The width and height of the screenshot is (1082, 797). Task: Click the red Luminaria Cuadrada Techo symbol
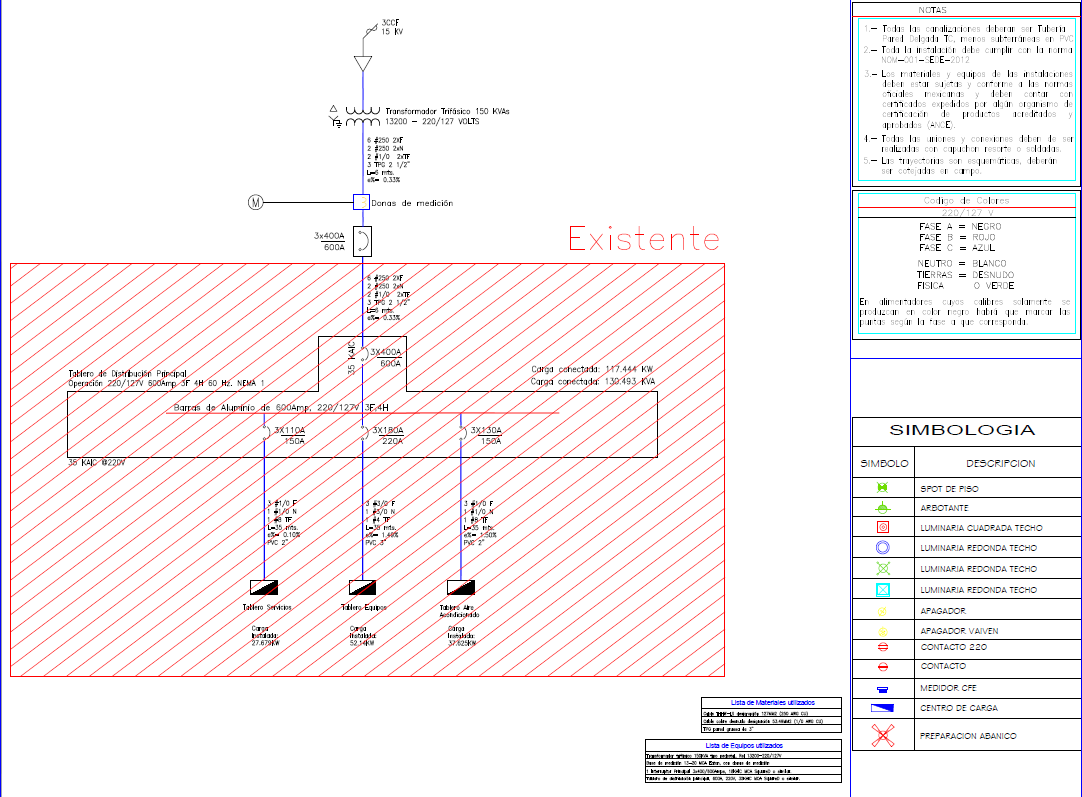882,527
